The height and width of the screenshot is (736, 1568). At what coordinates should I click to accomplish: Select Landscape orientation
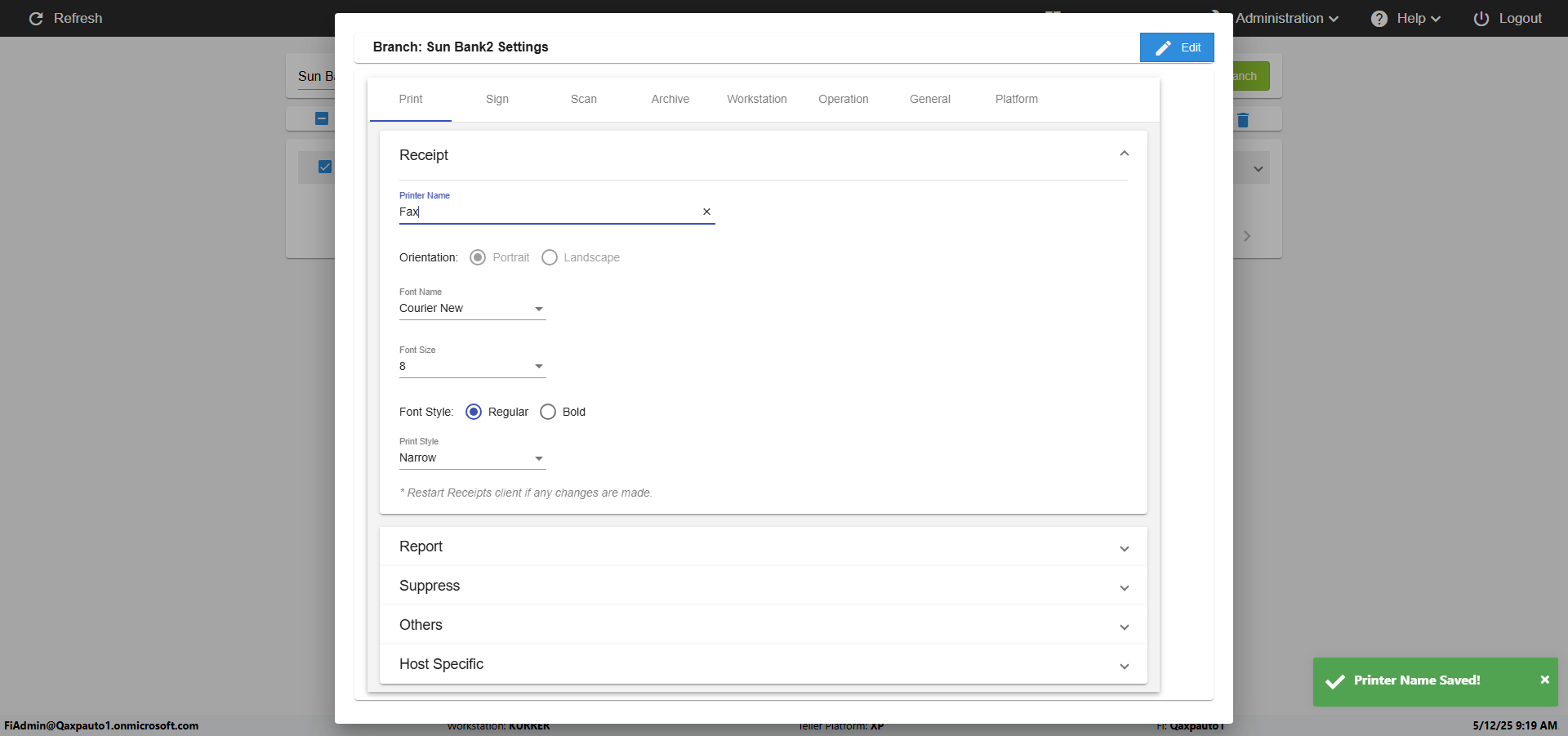550,257
